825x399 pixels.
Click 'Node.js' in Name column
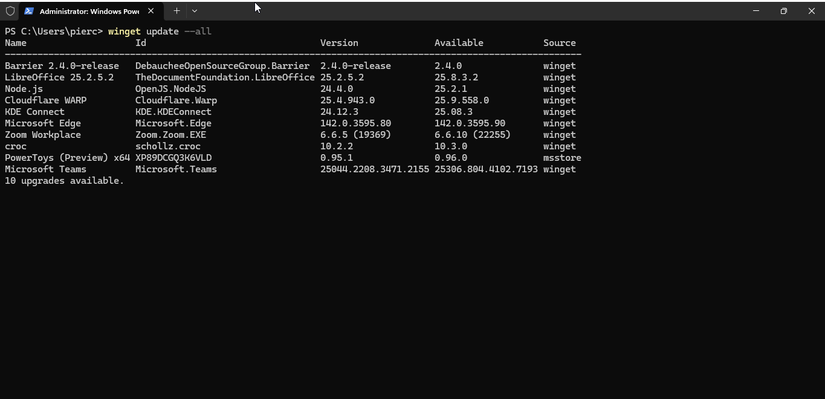click(24, 89)
